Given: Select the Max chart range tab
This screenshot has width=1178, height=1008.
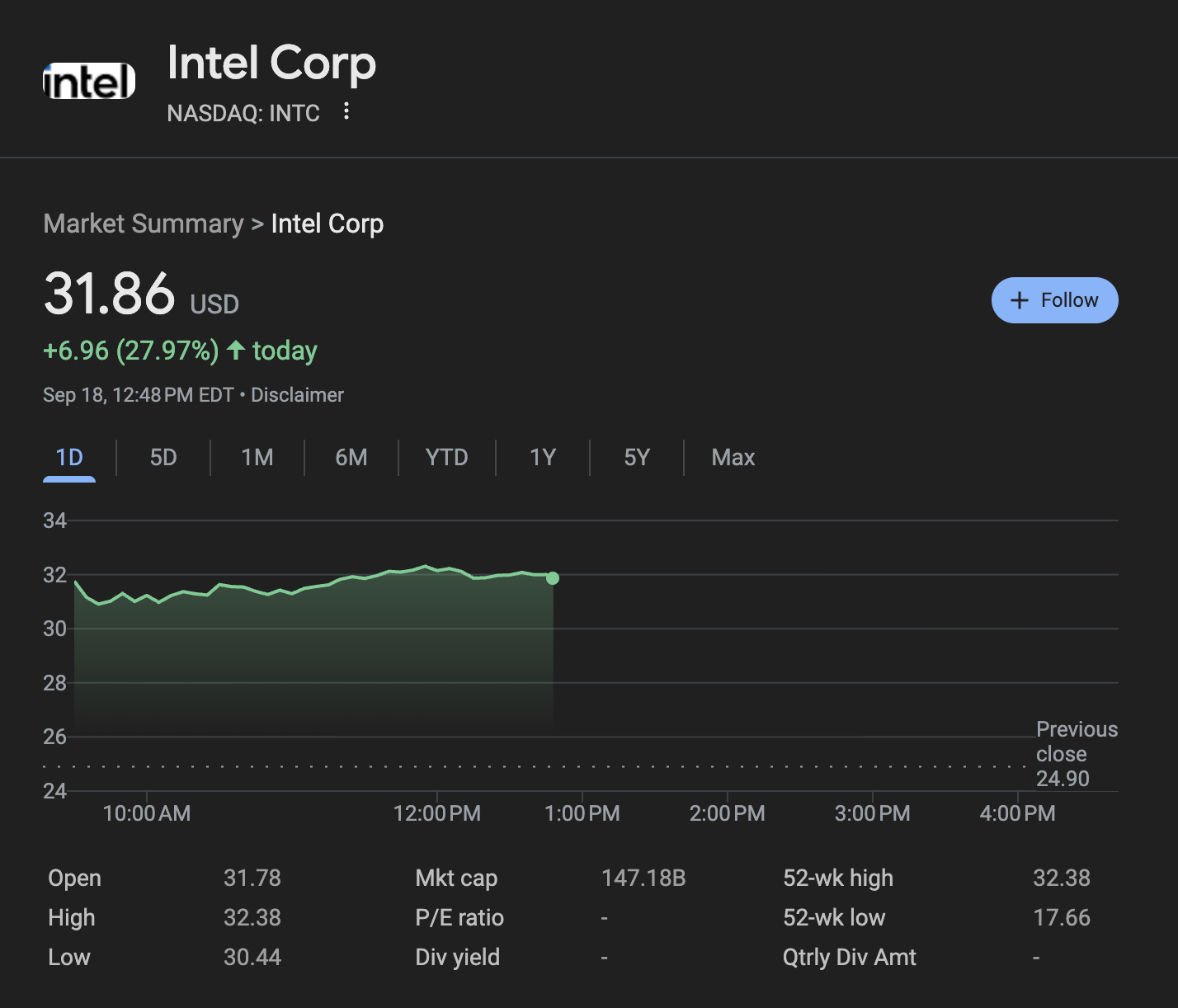Looking at the screenshot, I should [x=733, y=458].
